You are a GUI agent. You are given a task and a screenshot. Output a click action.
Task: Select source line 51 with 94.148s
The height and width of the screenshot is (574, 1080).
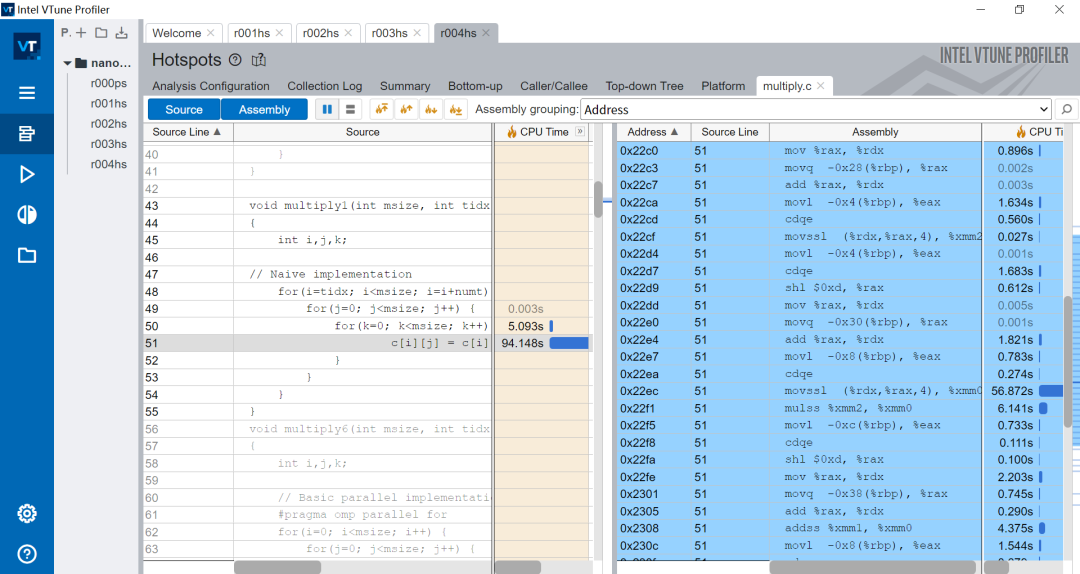click(x=366, y=343)
